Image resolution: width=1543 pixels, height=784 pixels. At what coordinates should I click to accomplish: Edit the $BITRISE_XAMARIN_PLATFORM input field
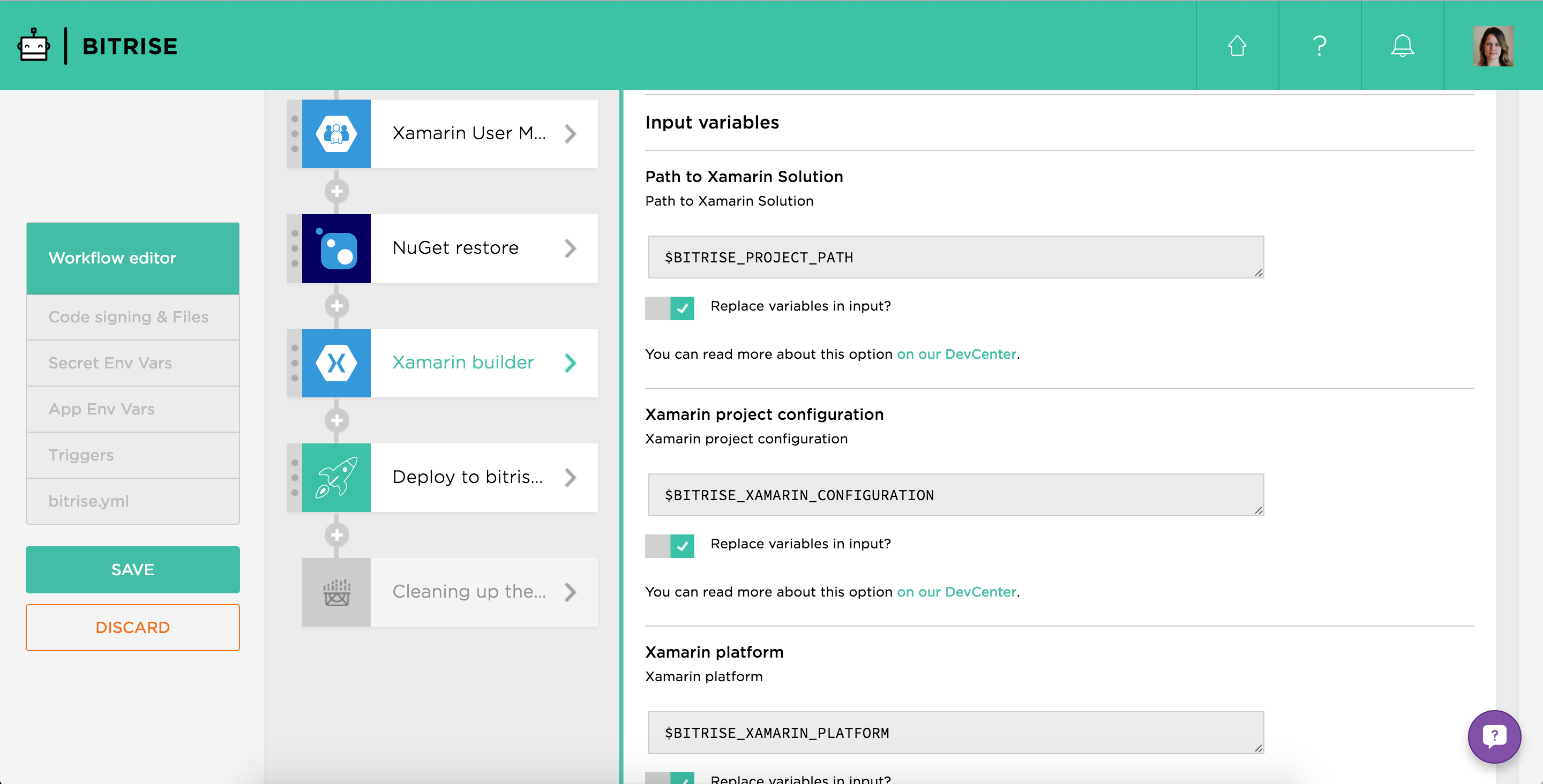(956, 733)
